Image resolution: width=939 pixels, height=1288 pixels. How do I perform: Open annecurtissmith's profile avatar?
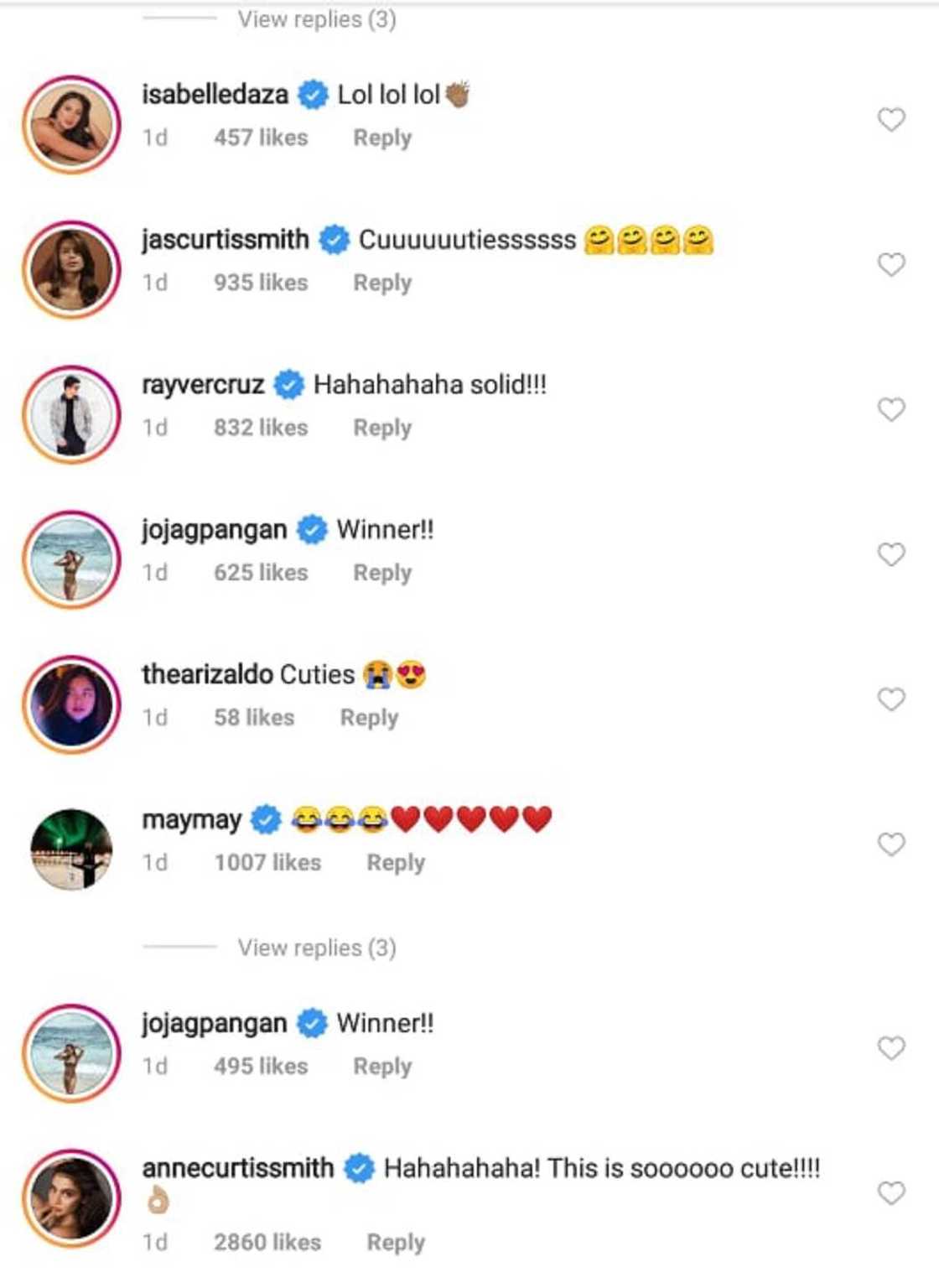click(x=71, y=1199)
